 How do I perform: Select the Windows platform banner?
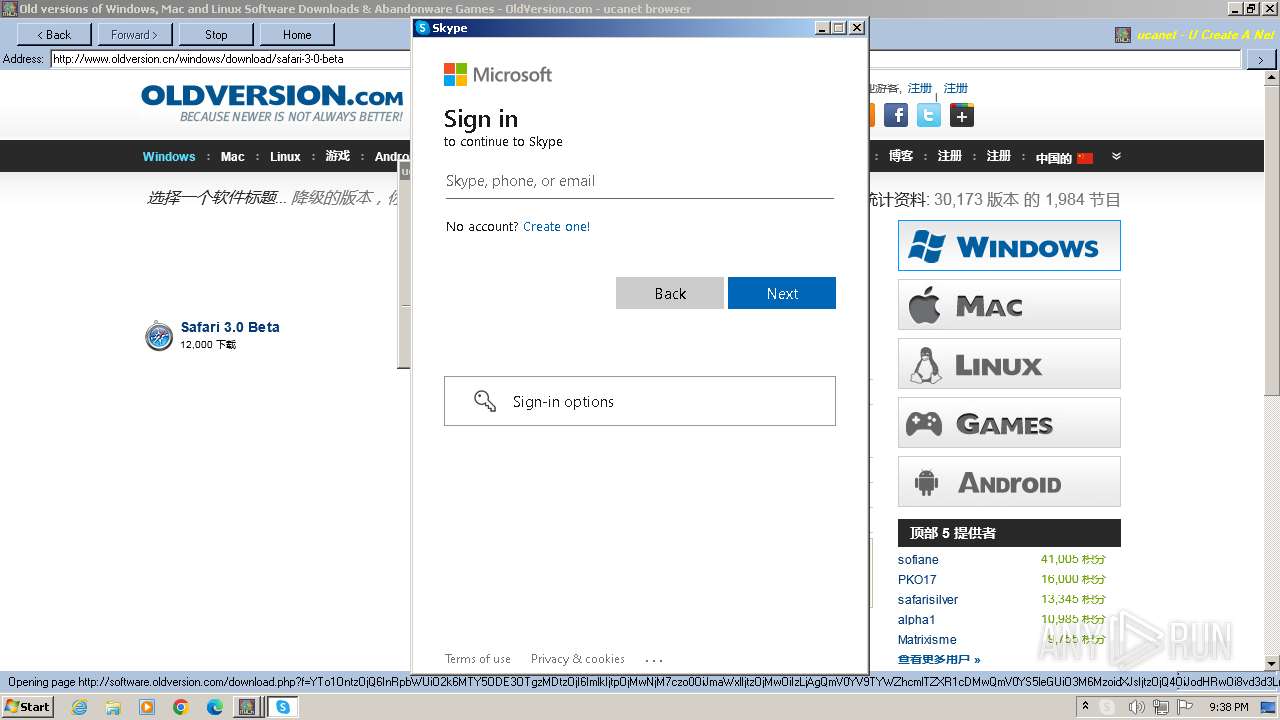[x=1009, y=246]
